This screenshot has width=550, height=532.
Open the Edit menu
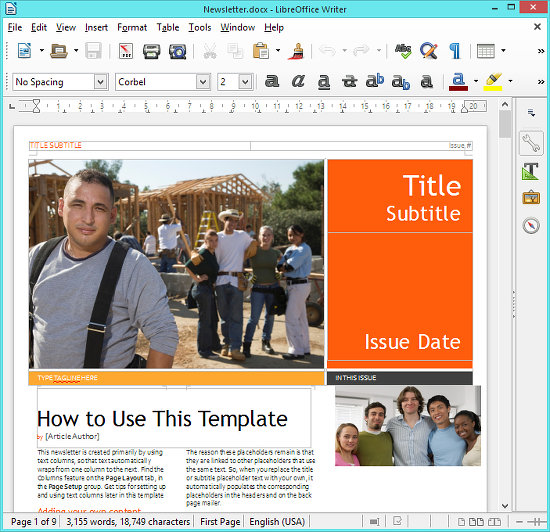[39, 27]
